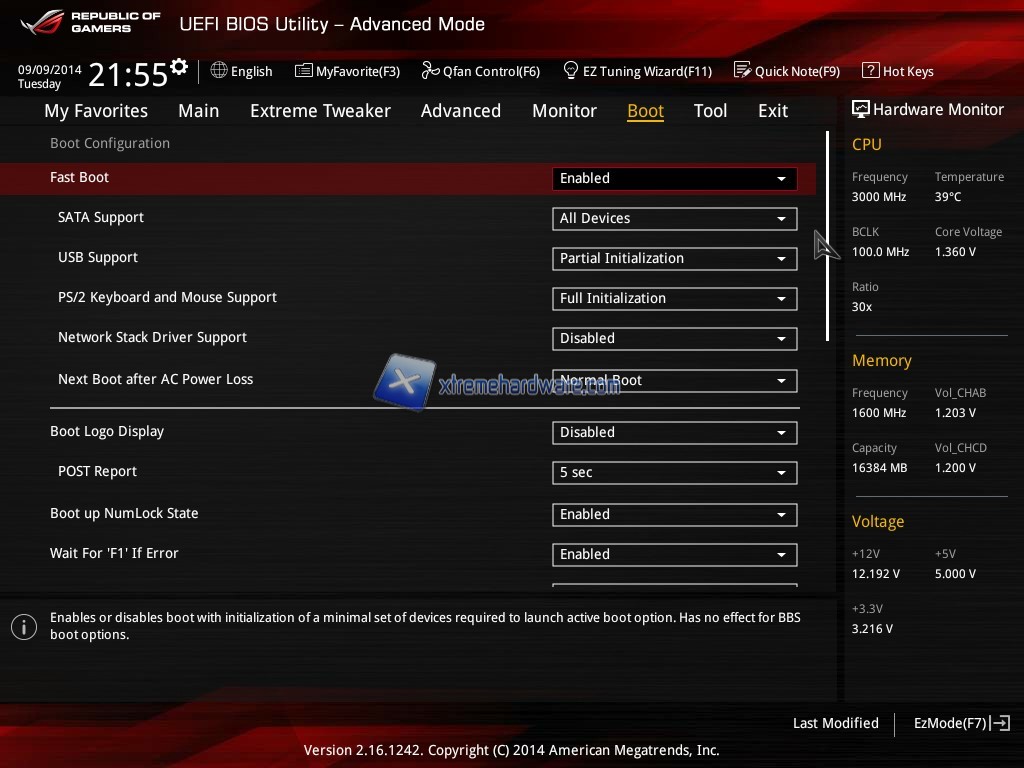Go to the Monitor tab
1024x768 pixels.
pyautogui.click(x=564, y=111)
